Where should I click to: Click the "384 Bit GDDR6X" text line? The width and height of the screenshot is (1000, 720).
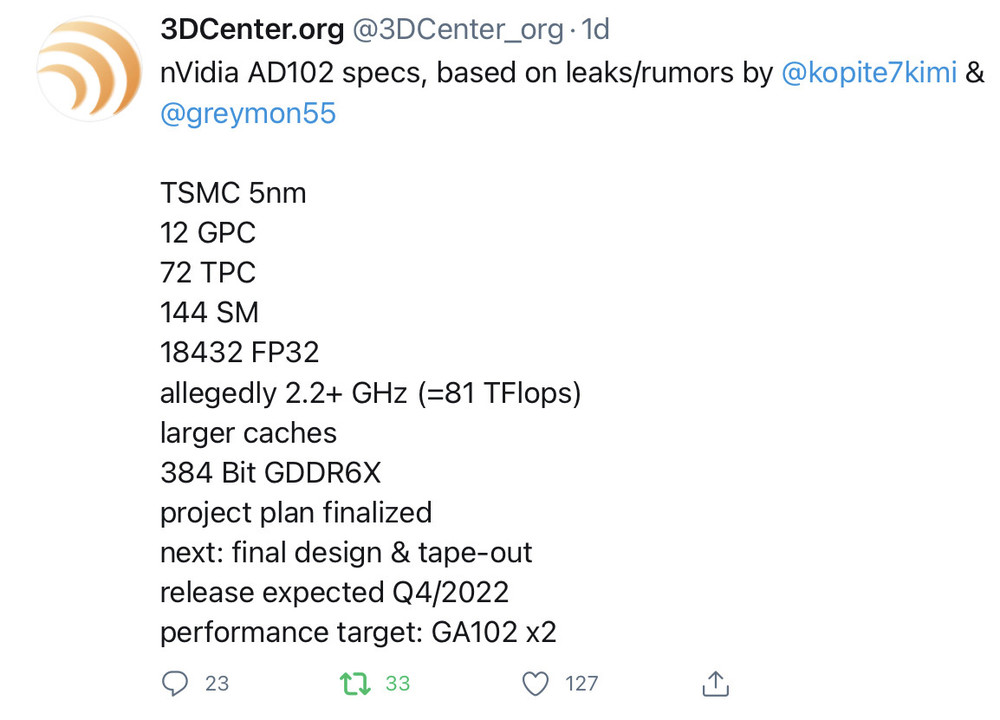(x=270, y=473)
